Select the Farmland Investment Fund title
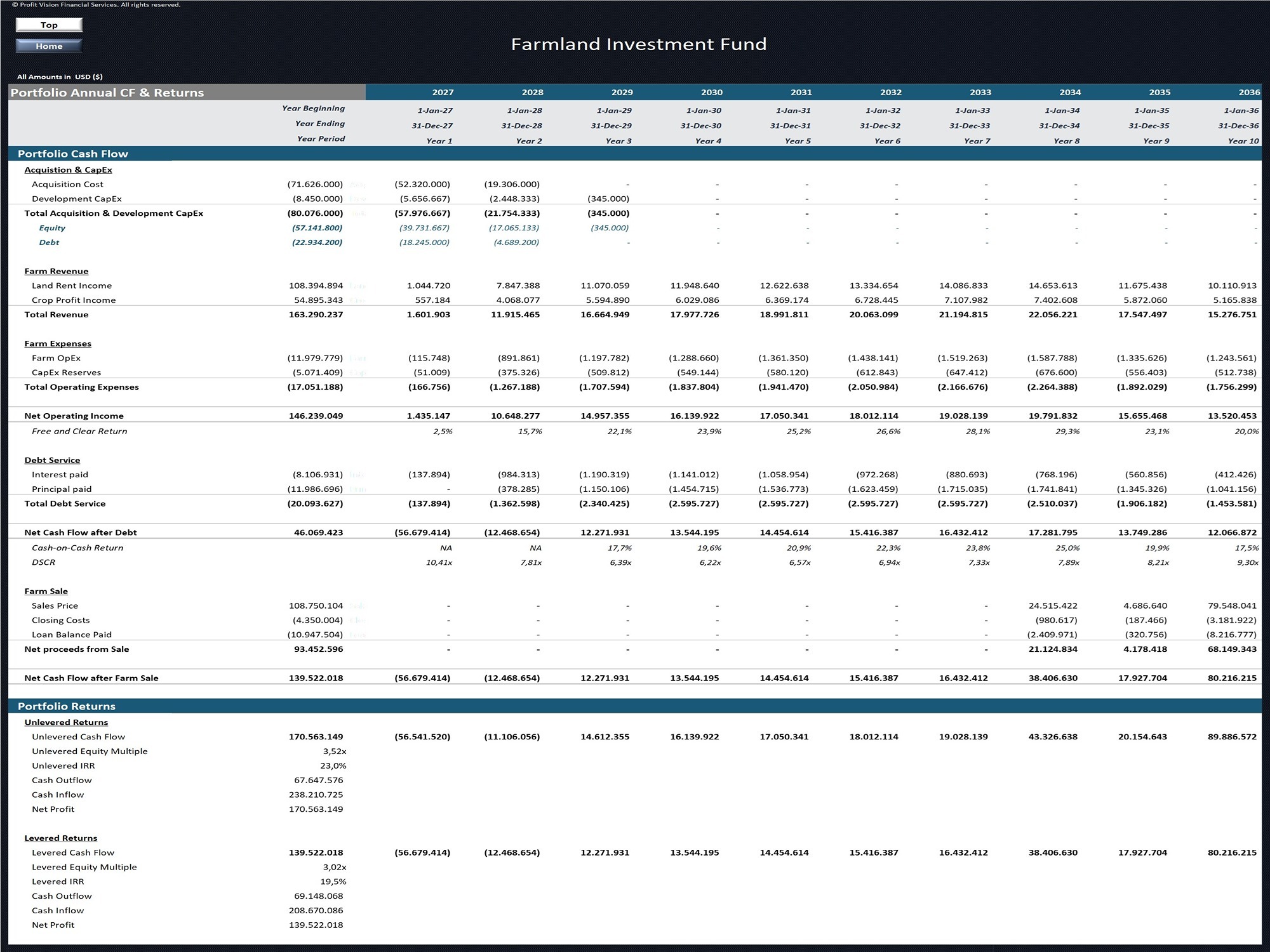 [639, 44]
